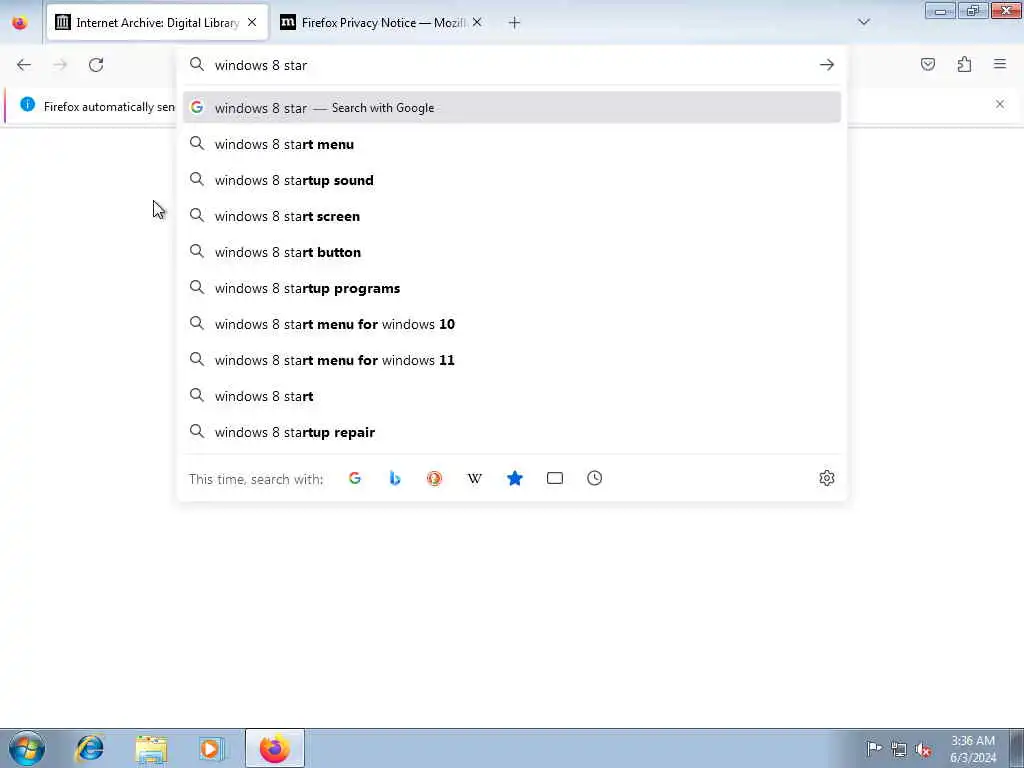The width and height of the screenshot is (1024, 768).
Task: Open the clock showing 3:36 AM
Action: [x=973, y=749]
